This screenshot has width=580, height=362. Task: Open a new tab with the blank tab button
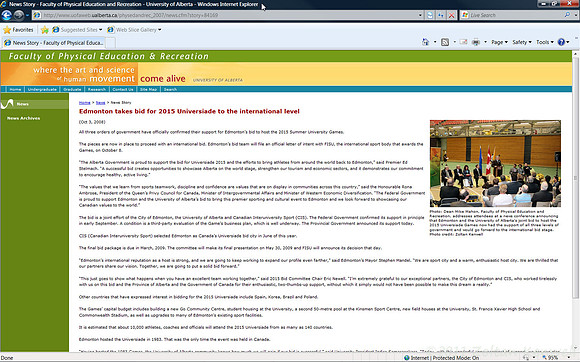click(111, 43)
